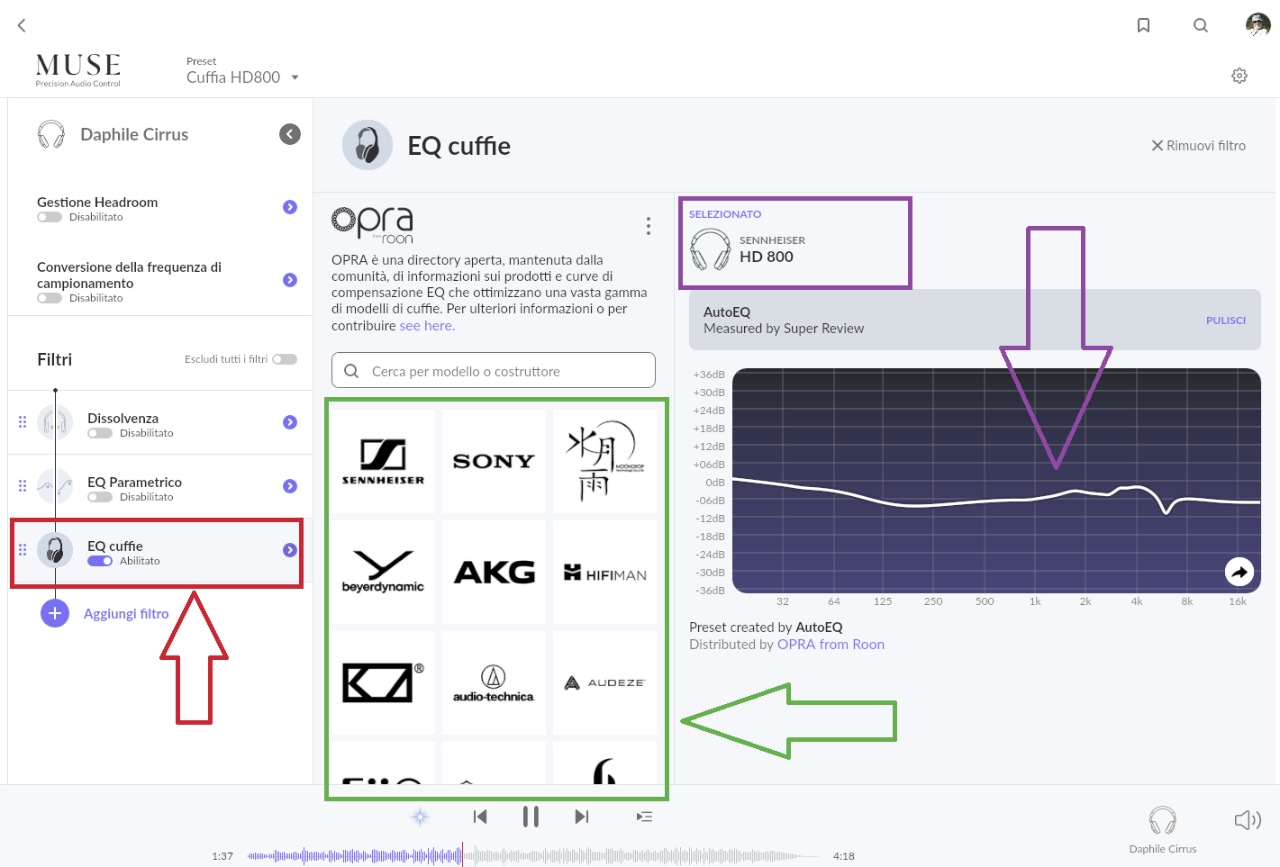Image resolution: width=1280 pixels, height=867 pixels.
Task: Select the KZ brand tile
Action: pos(383,682)
